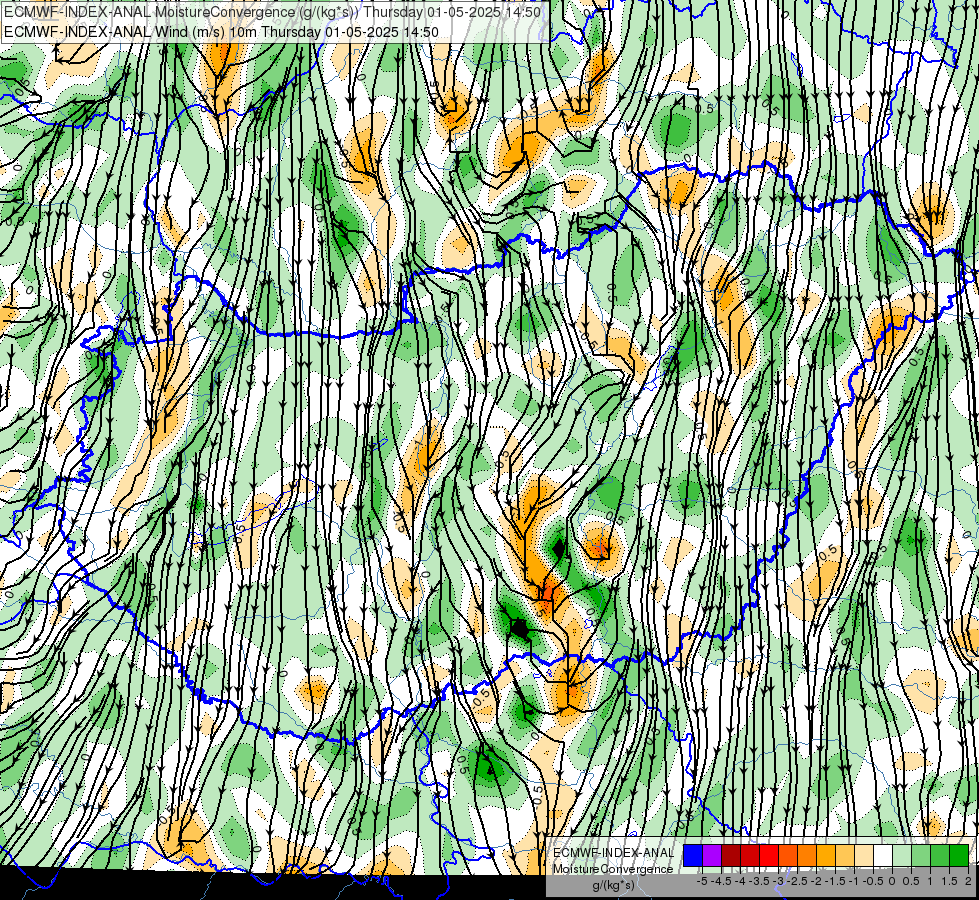Click the blue legend swatch for -5 to -4.5

[x=693, y=855]
